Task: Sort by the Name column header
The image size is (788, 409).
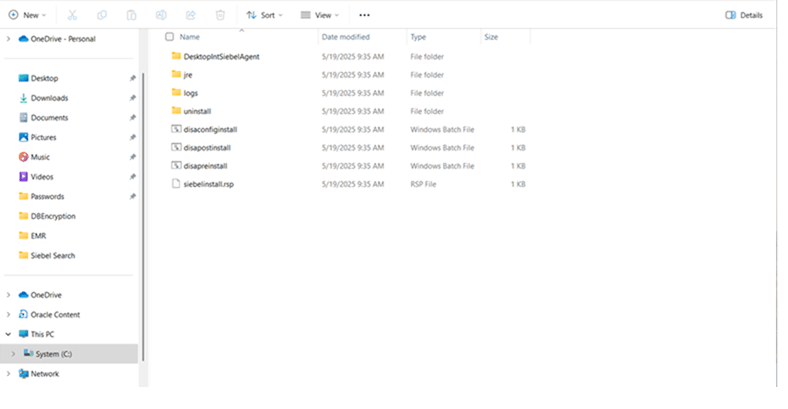Action: coord(189,37)
